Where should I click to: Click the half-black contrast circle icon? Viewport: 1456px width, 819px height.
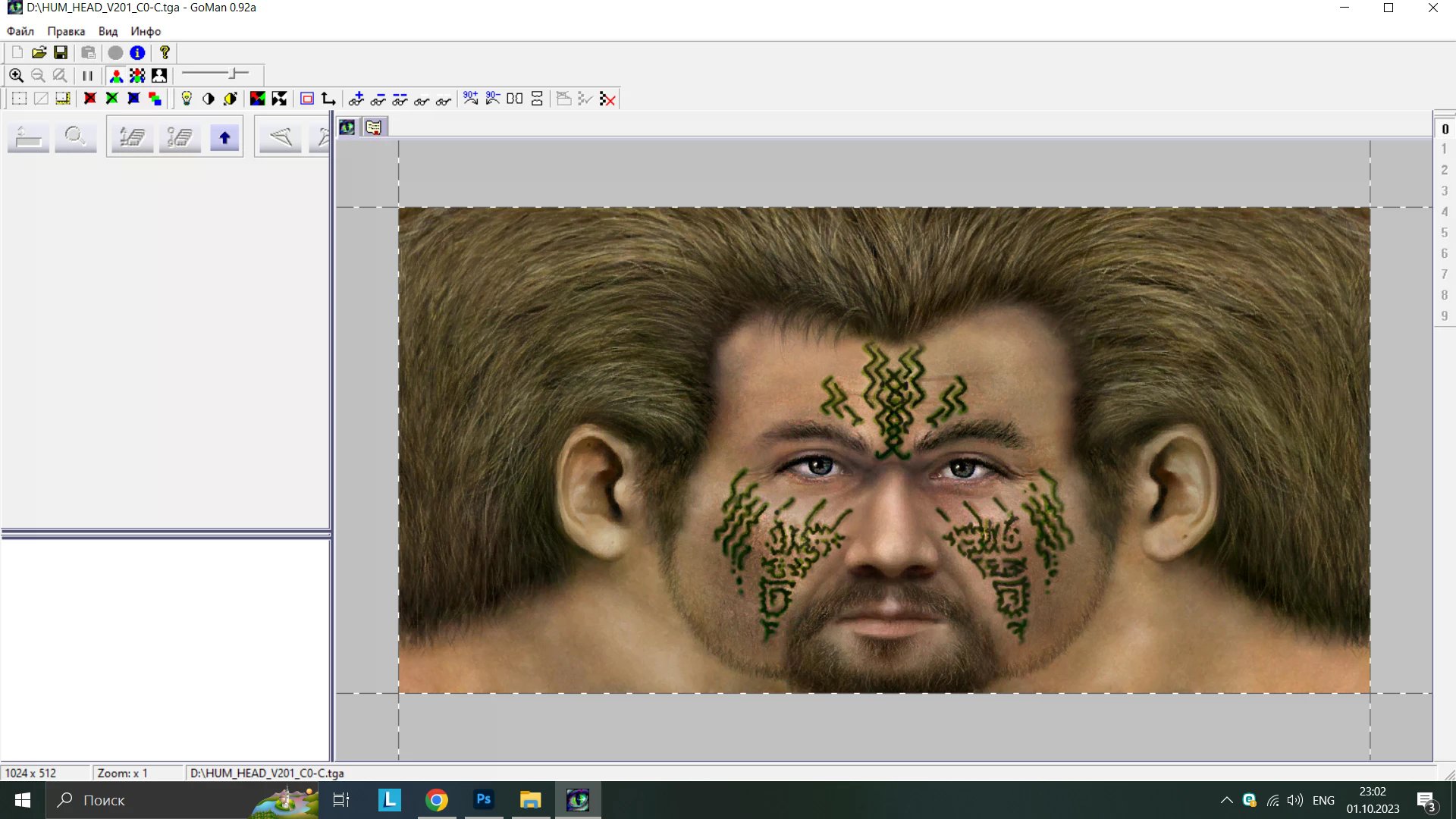pyautogui.click(x=209, y=99)
